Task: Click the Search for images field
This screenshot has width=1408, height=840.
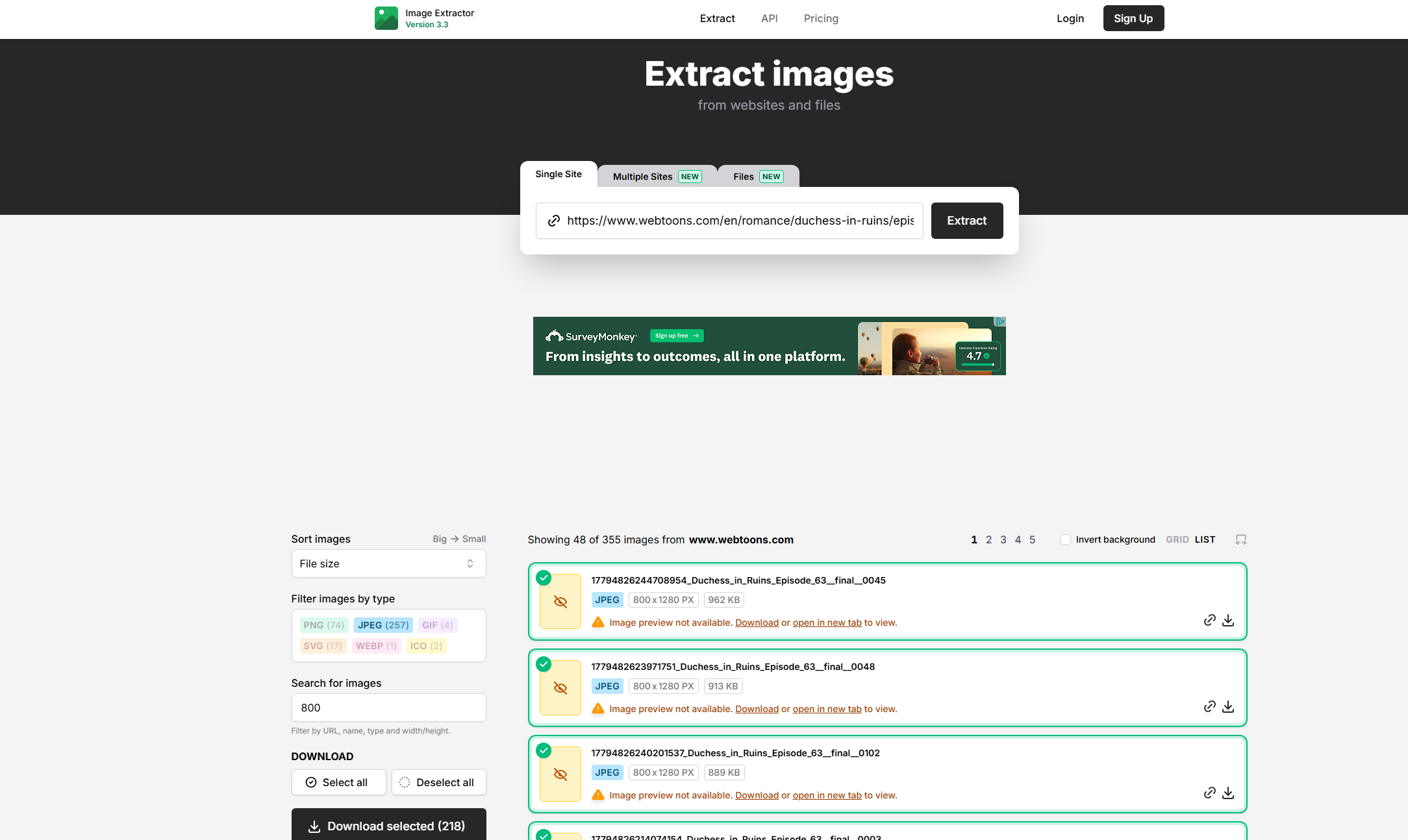Action: [388, 708]
